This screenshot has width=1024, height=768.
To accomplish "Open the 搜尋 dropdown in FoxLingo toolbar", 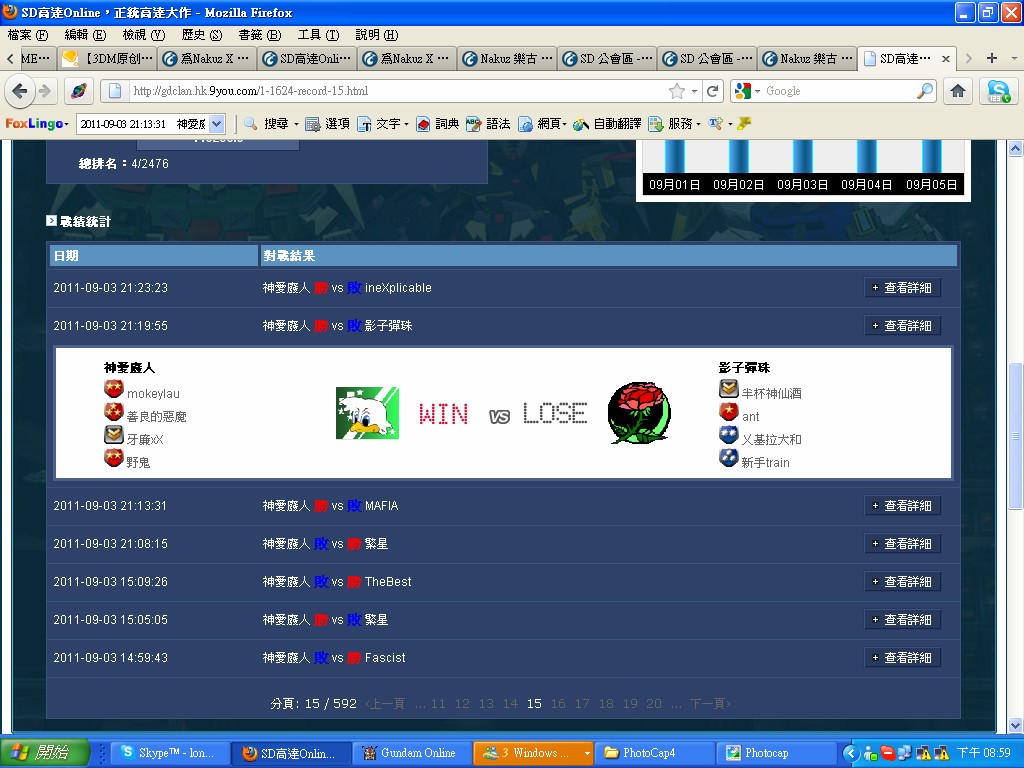I will (x=271, y=124).
